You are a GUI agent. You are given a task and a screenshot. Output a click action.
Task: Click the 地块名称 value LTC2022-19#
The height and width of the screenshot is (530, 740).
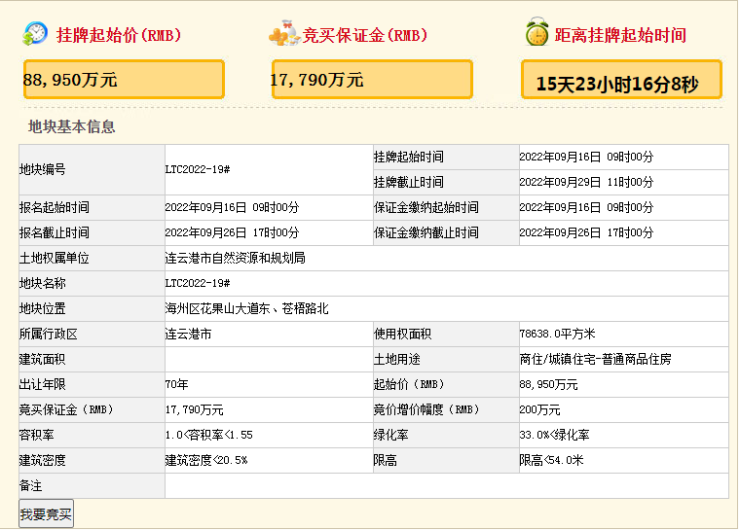[x=197, y=283]
